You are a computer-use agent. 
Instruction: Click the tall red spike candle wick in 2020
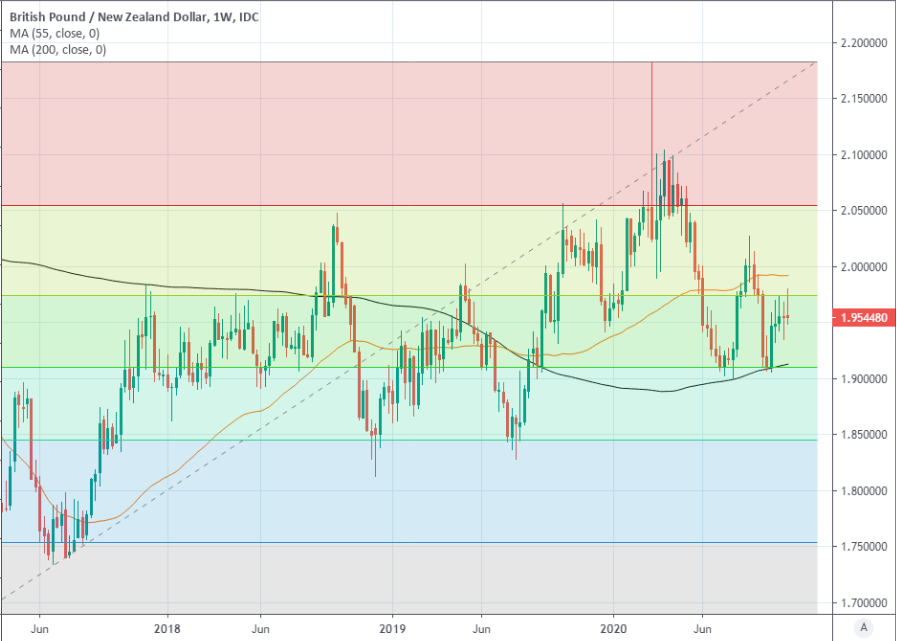click(652, 100)
